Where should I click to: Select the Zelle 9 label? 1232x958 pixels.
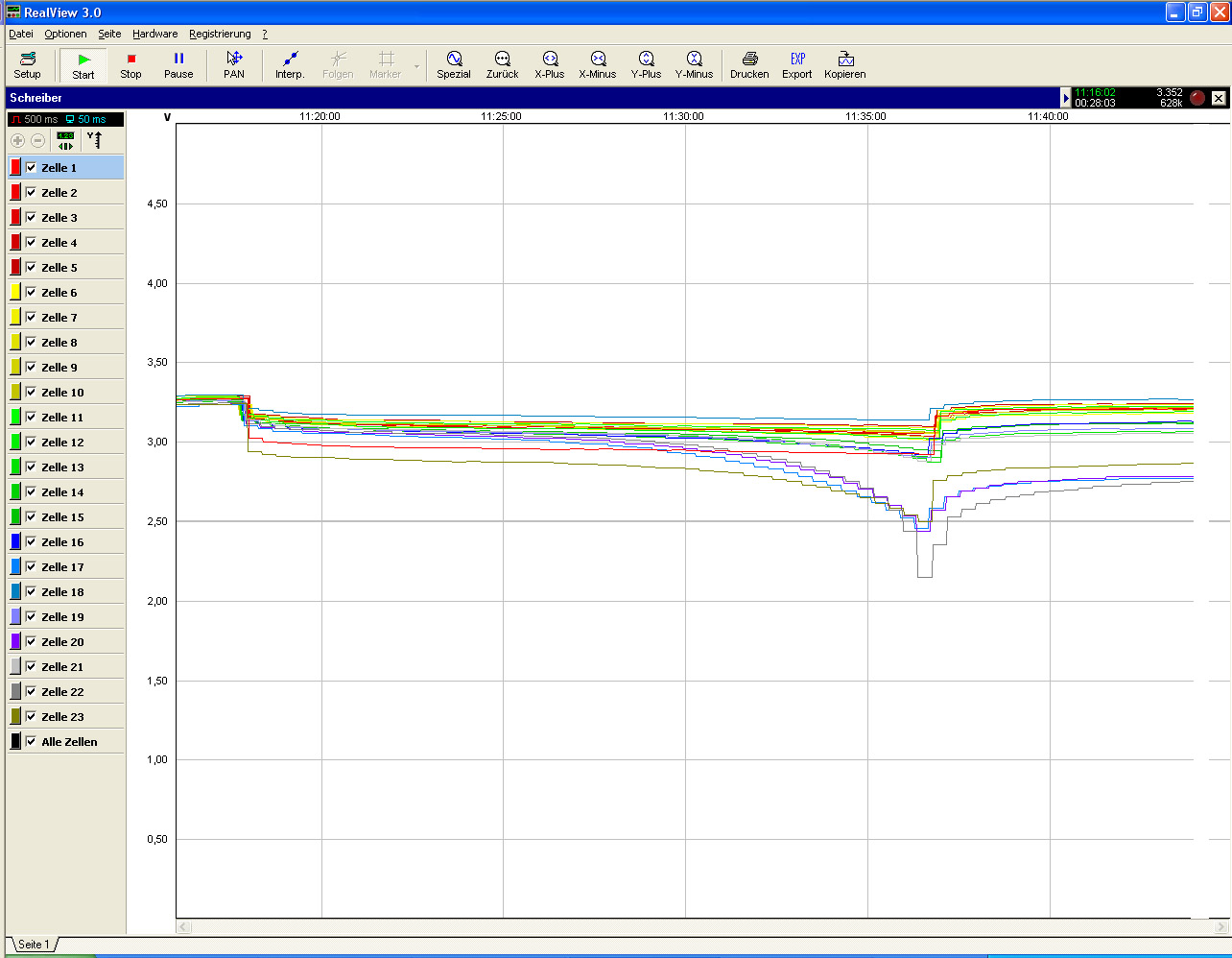coord(59,368)
